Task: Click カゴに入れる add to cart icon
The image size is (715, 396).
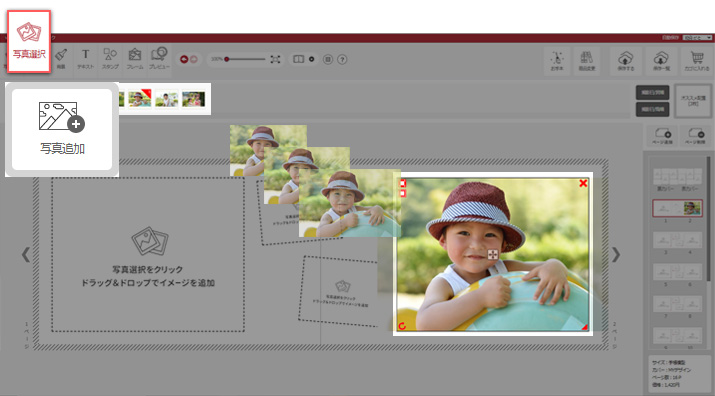Action: 697,61
